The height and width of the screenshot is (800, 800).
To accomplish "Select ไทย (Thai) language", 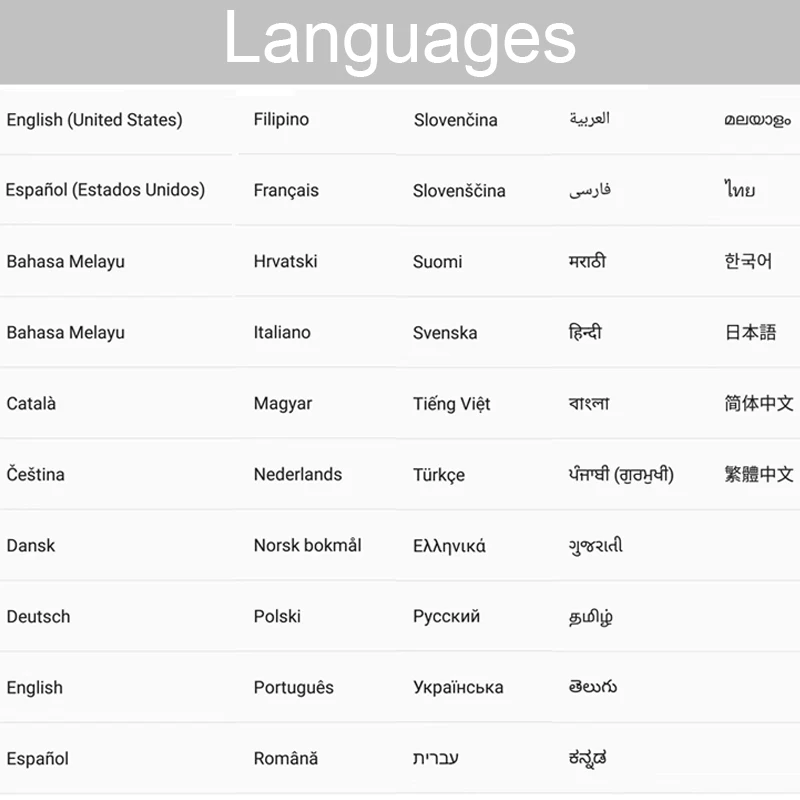I will point(739,189).
